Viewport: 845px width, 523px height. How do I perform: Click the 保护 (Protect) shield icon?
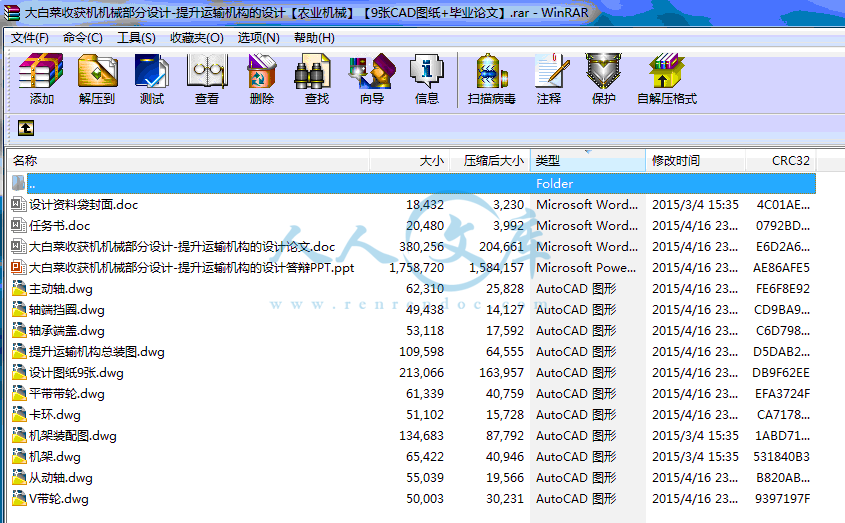tap(604, 71)
